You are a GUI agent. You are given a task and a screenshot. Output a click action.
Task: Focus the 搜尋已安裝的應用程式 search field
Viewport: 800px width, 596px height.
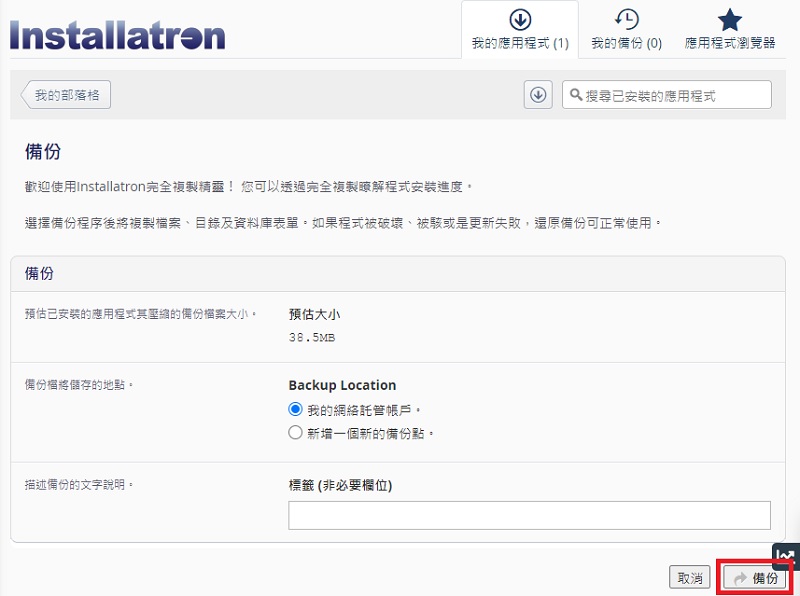667,95
